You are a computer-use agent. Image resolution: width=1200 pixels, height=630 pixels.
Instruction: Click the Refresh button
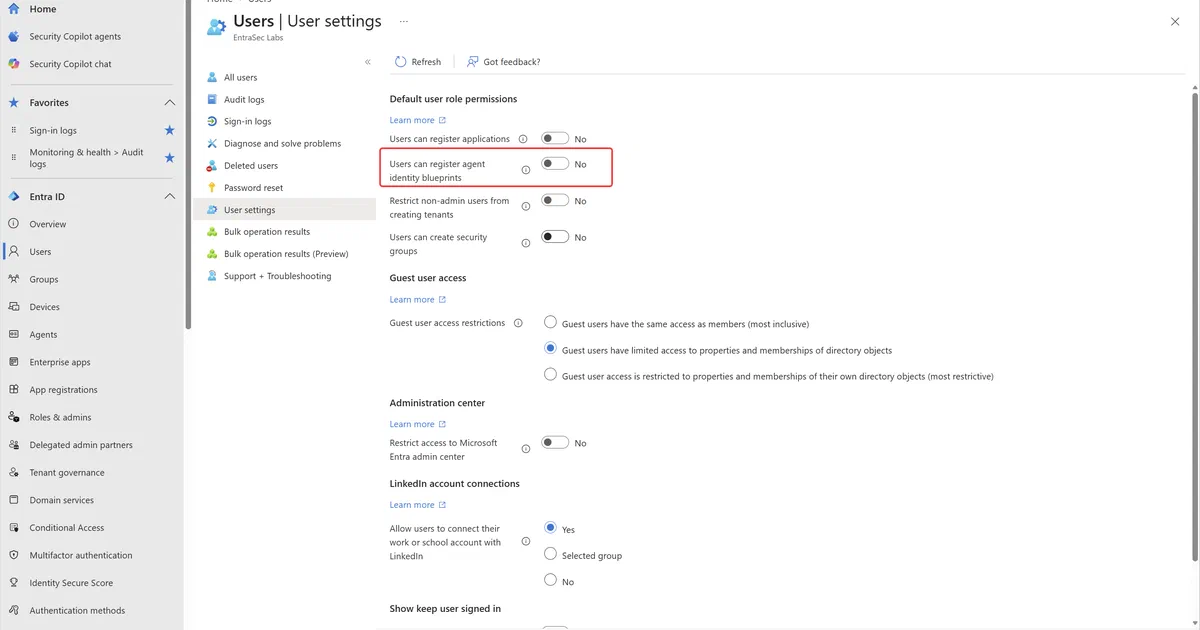418,62
